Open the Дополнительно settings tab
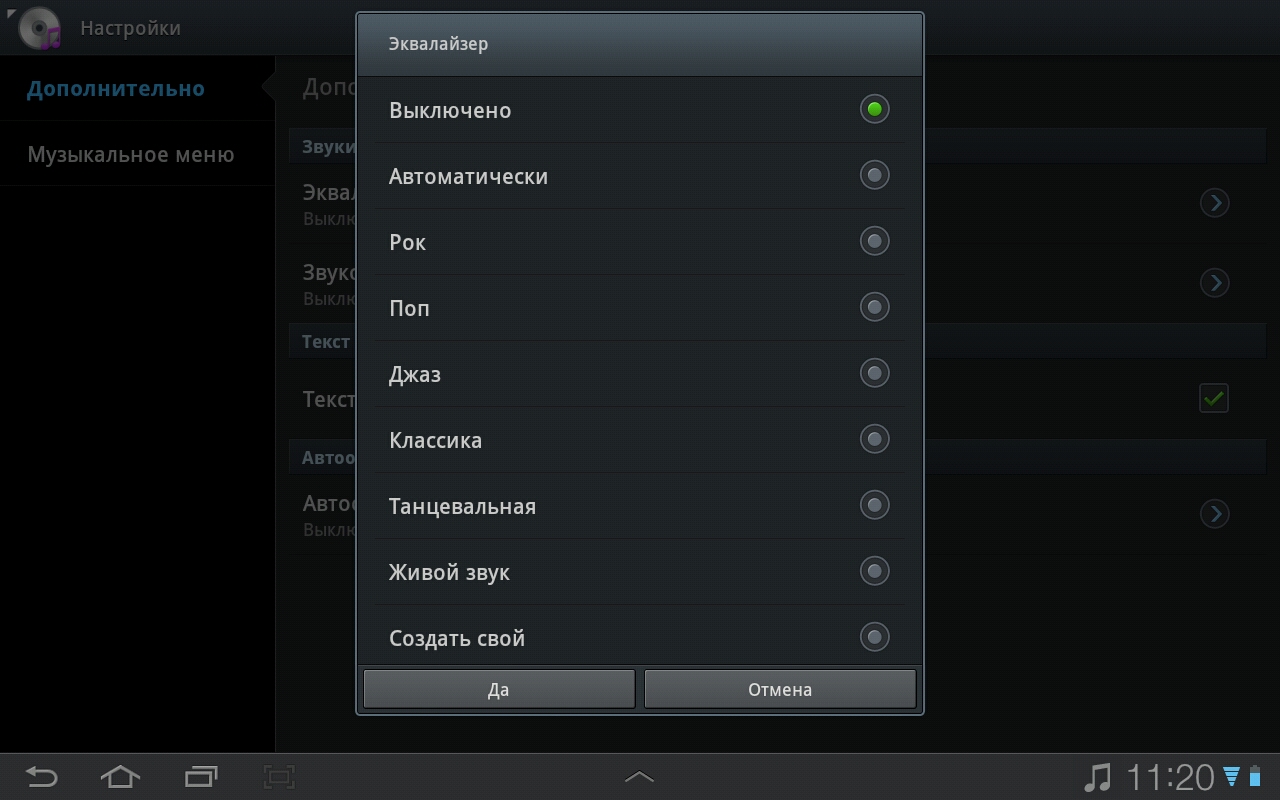 point(116,89)
